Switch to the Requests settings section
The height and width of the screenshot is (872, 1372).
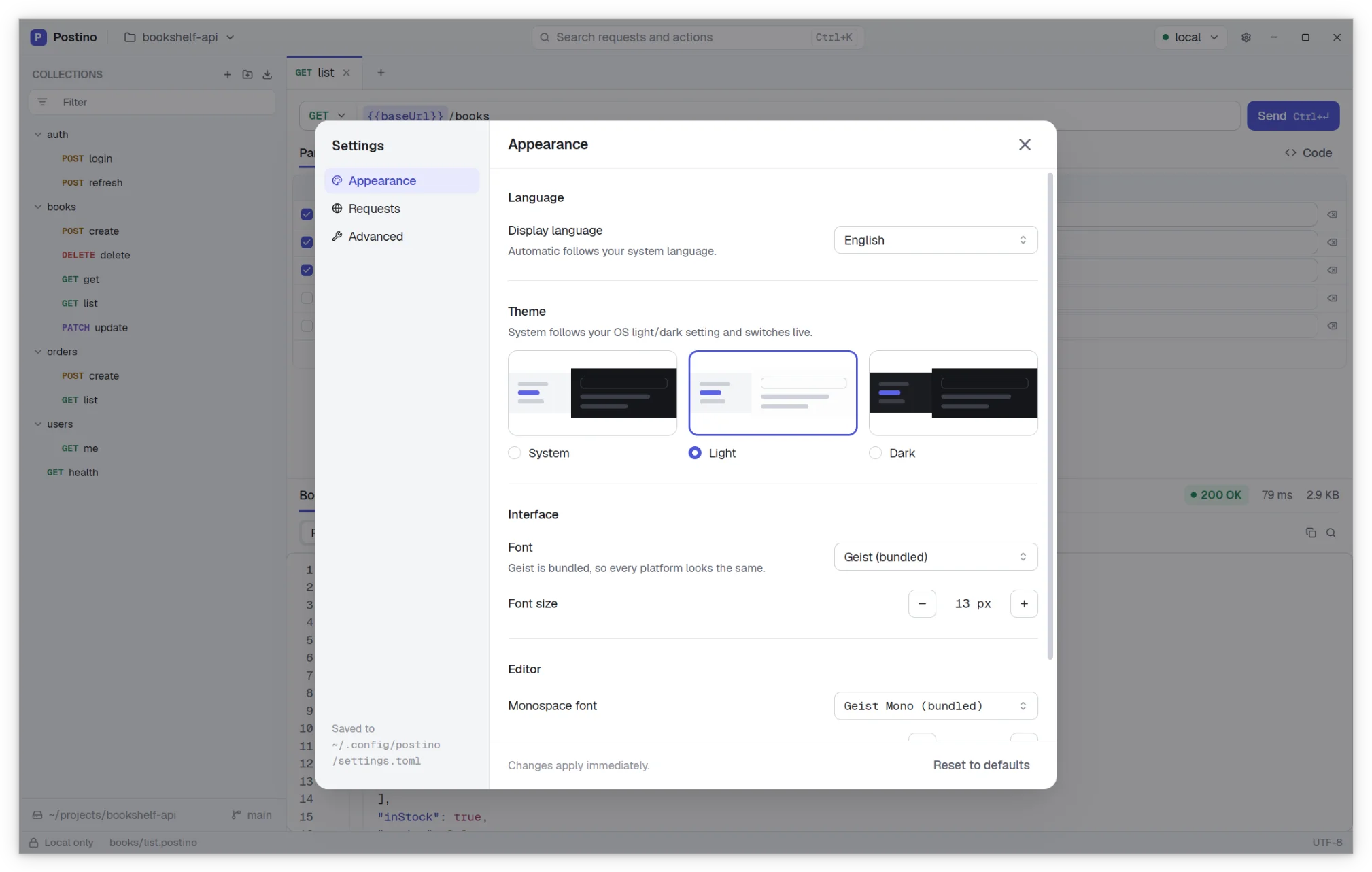[x=402, y=208]
